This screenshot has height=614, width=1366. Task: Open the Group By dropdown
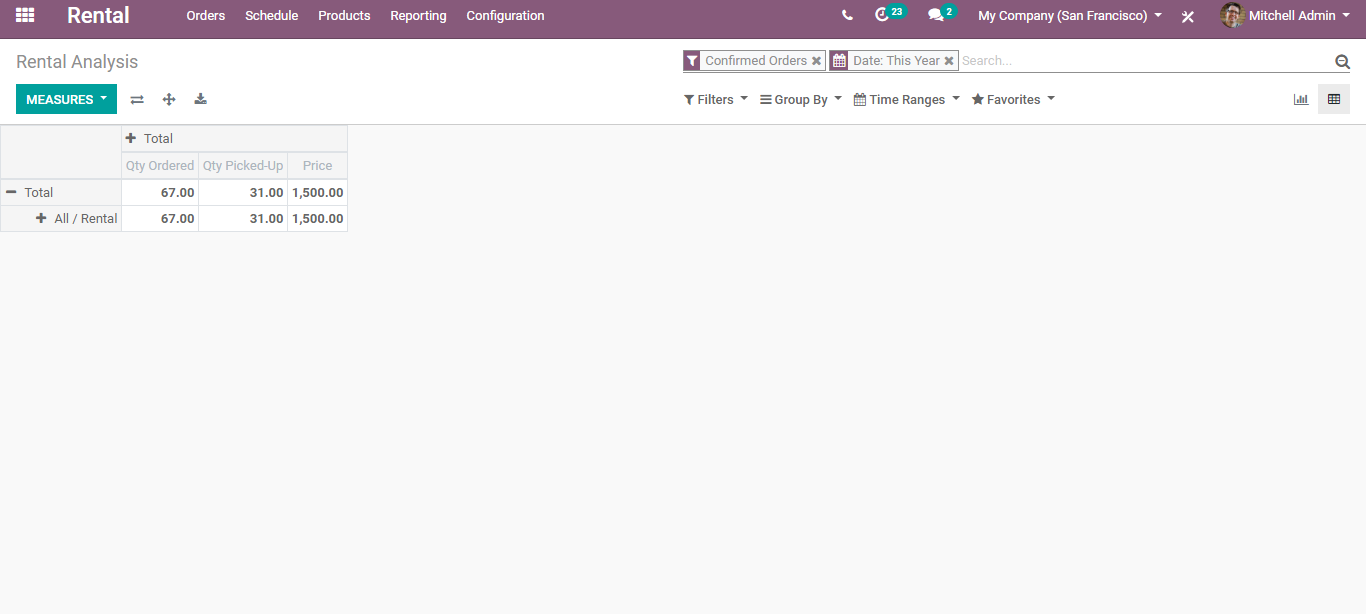[801, 99]
